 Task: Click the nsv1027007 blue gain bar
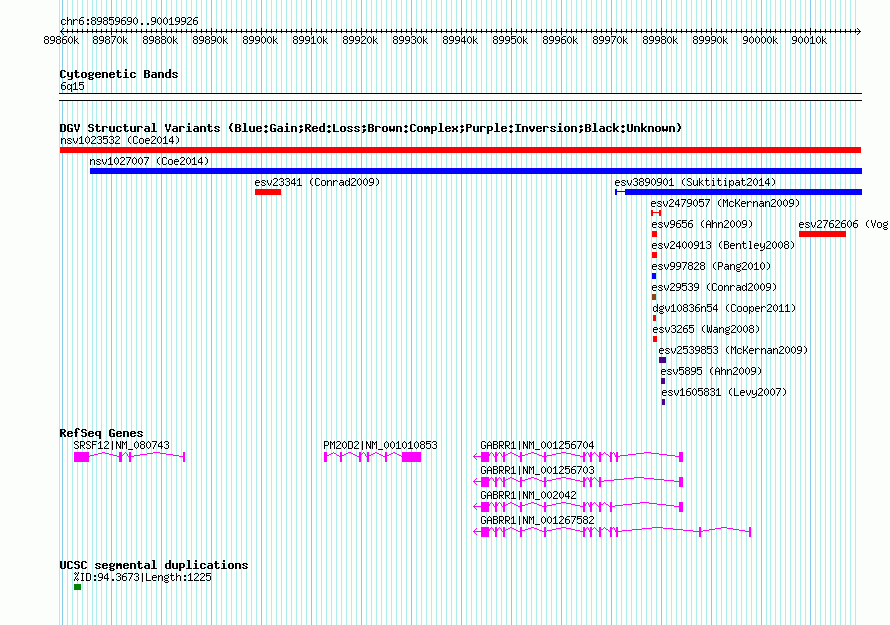(476, 171)
